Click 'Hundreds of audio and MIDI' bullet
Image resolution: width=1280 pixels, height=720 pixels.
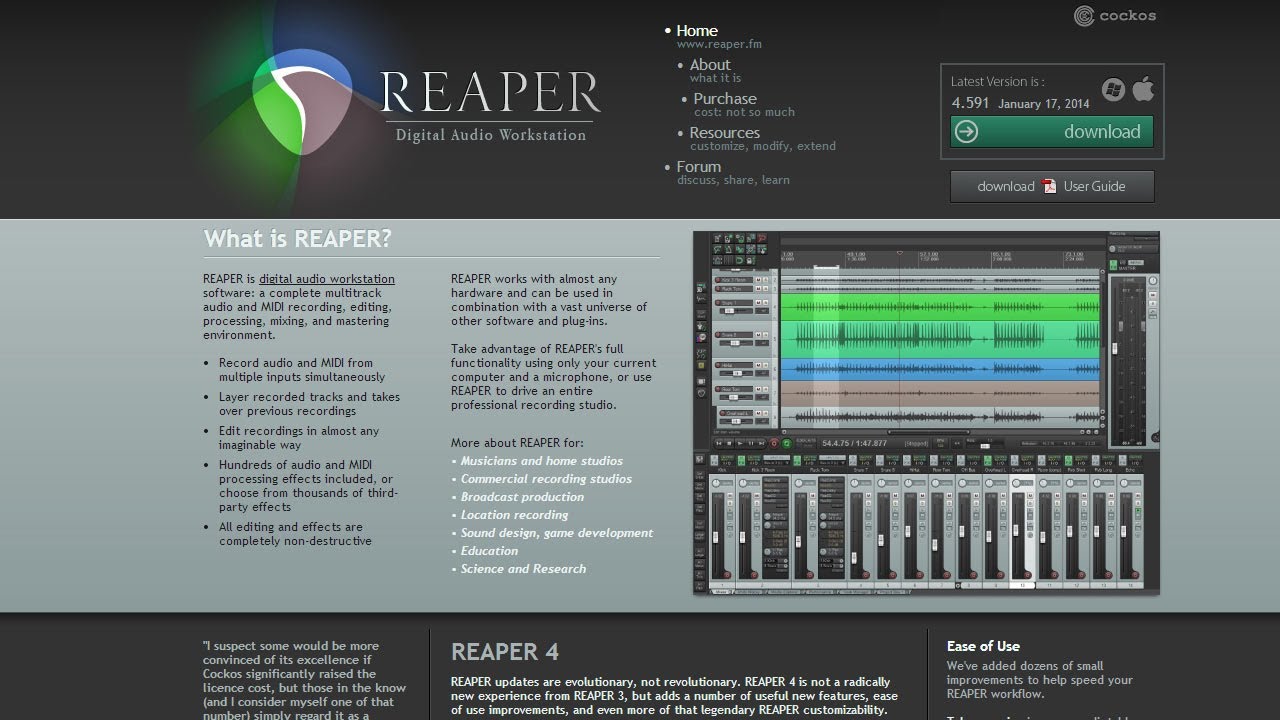[x=308, y=486]
